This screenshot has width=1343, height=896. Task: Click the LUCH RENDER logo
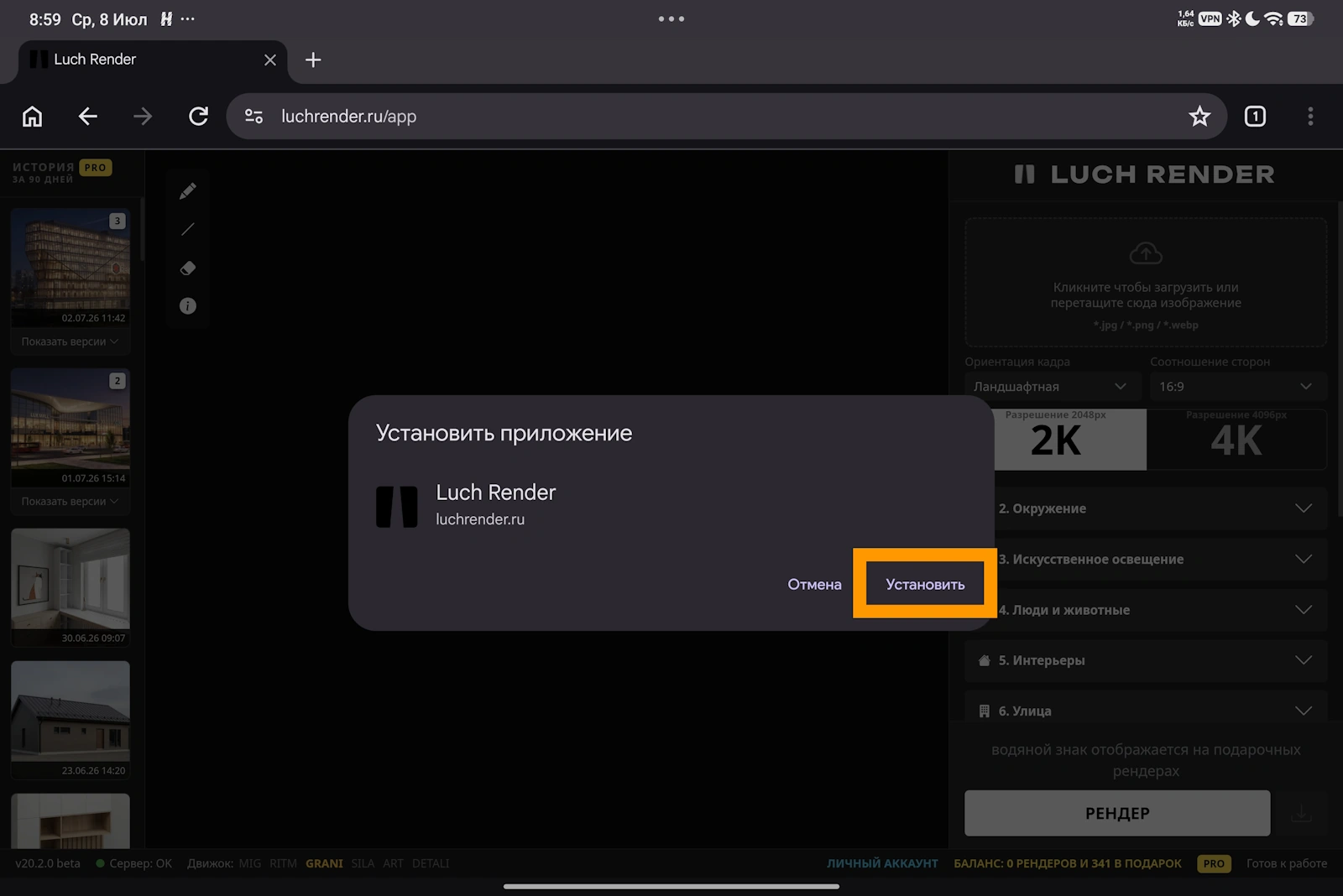[x=1145, y=175]
